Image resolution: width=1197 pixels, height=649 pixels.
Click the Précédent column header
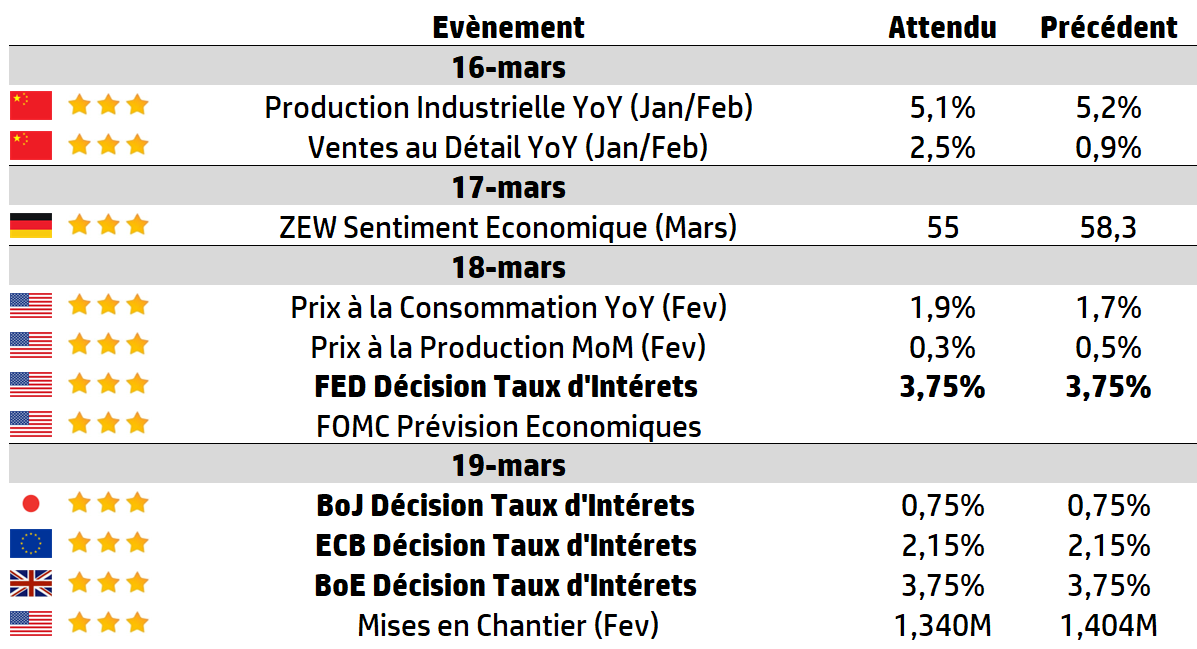pos(1108,27)
